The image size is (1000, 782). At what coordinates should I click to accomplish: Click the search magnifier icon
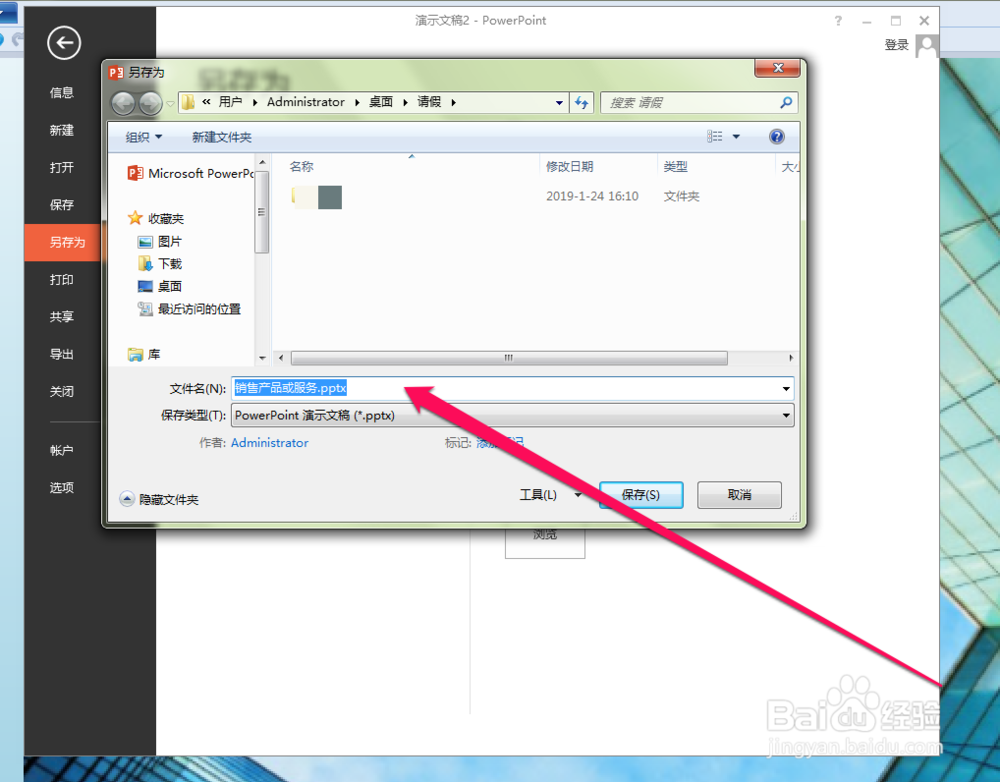point(786,102)
